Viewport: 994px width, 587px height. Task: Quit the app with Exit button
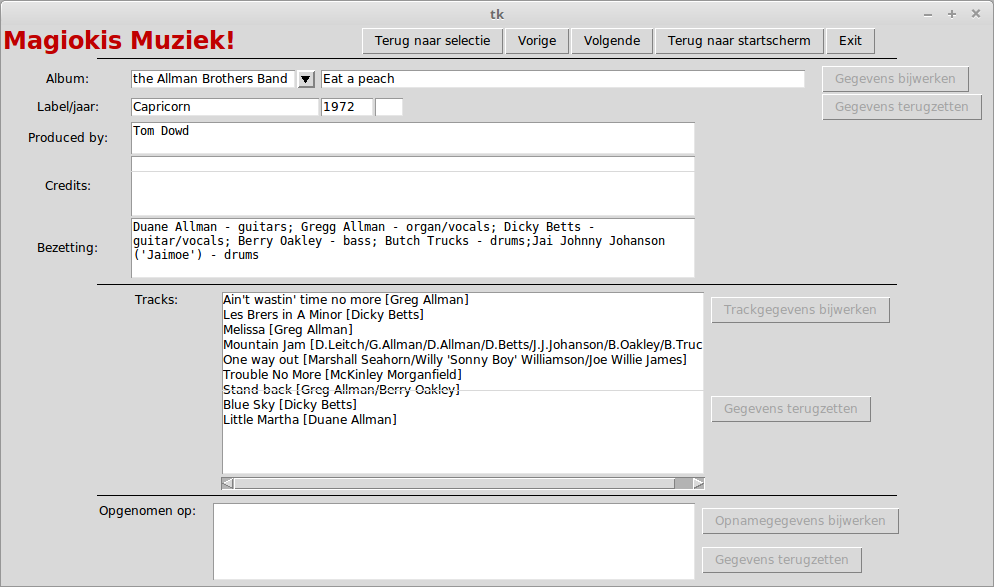850,41
